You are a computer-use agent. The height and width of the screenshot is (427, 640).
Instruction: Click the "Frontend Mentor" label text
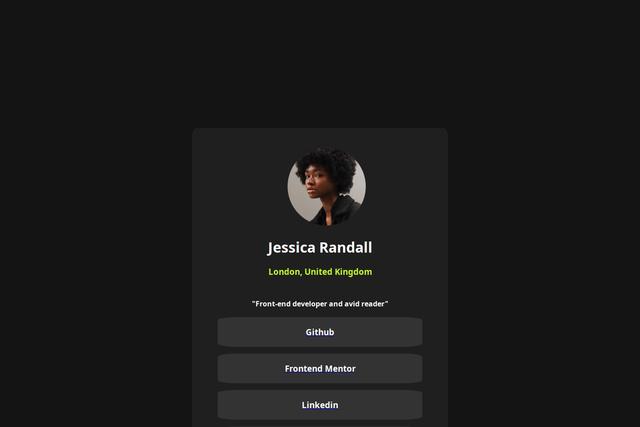tap(320, 369)
